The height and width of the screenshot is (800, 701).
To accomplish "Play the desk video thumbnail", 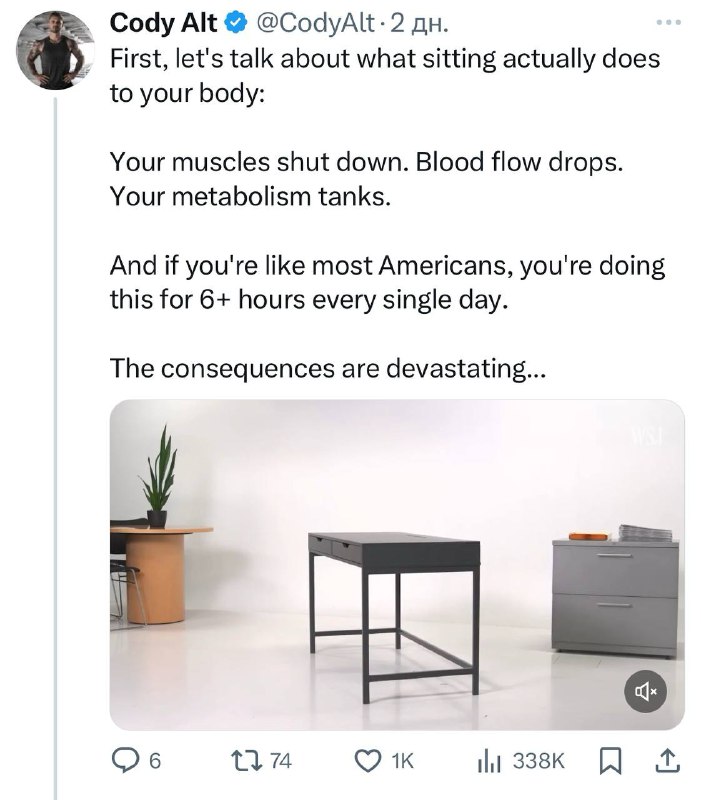I will pos(396,565).
